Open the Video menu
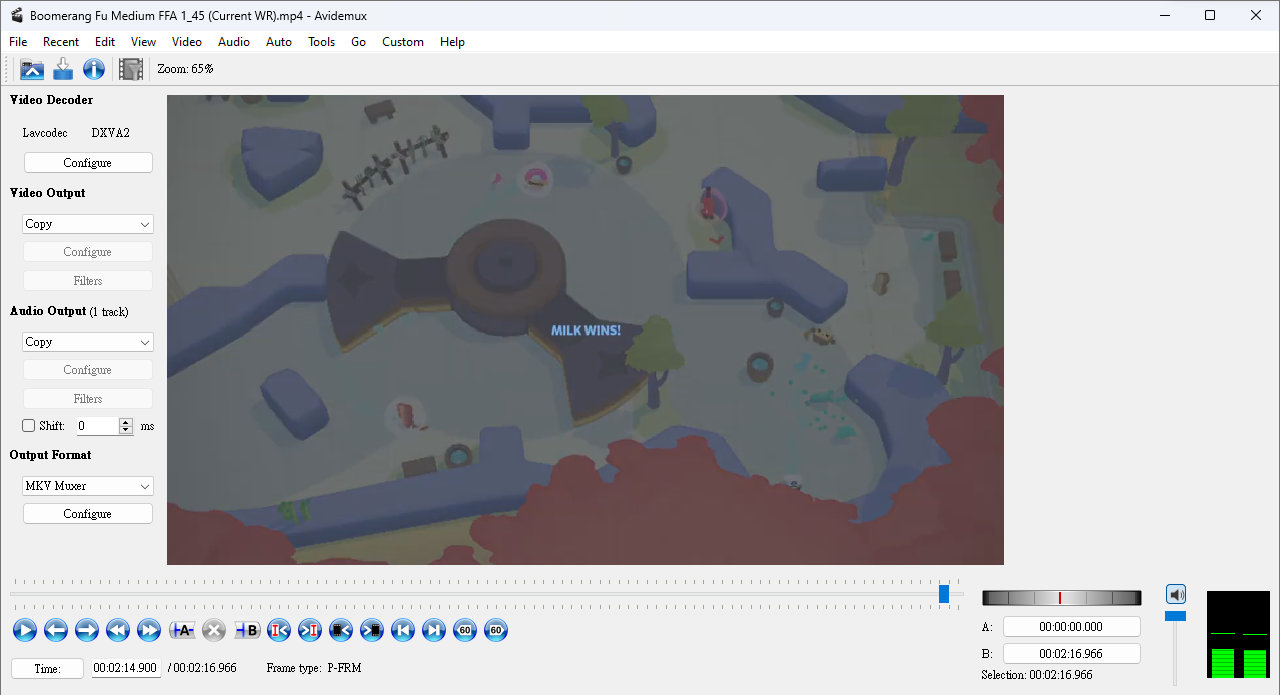Viewport: 1280px width, 695px height. pos(187,42)
